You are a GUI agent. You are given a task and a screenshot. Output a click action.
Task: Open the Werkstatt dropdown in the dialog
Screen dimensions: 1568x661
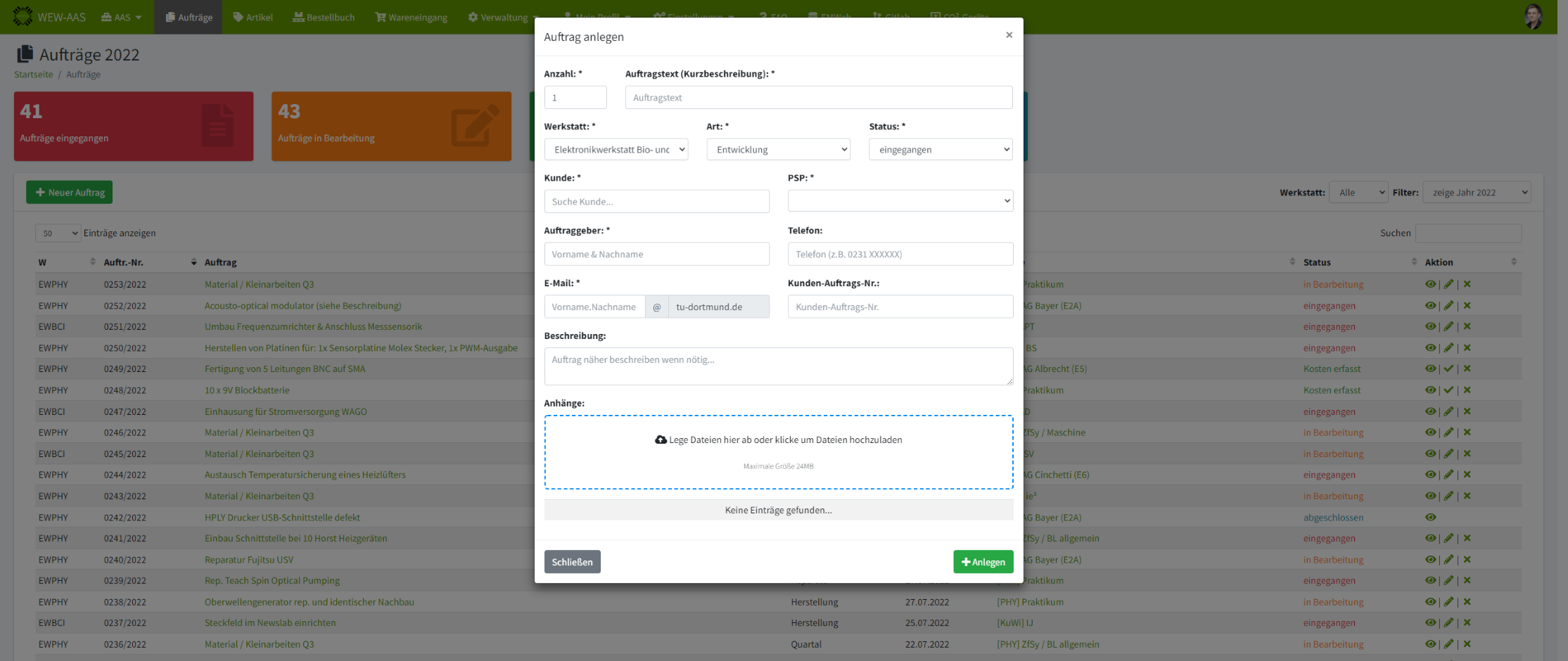[x=616, y=149]
